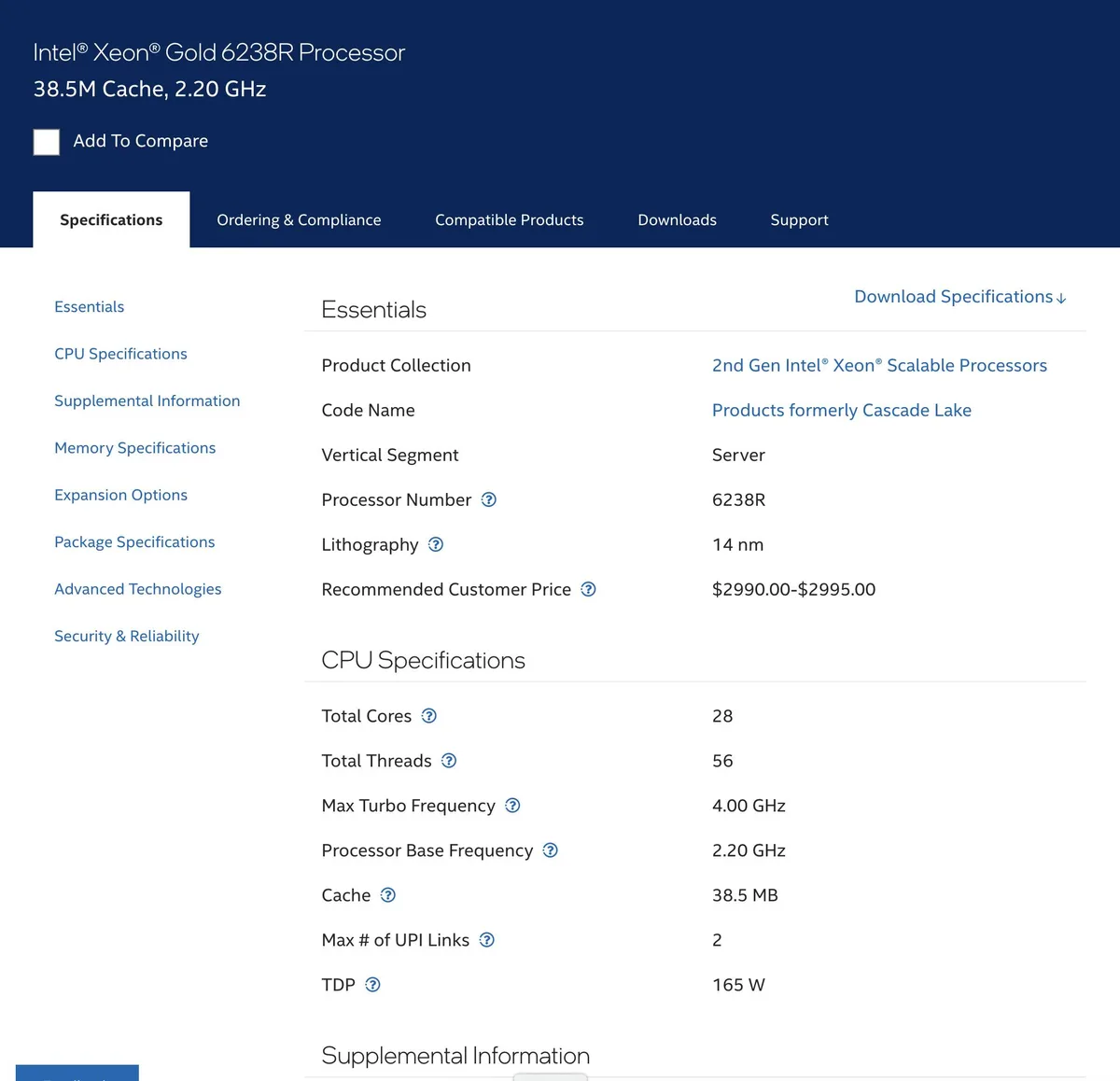Click the Intel Xeon Gold 6238R Processor title
Screen dimensions: 1120x1081
tap(219, 52)
